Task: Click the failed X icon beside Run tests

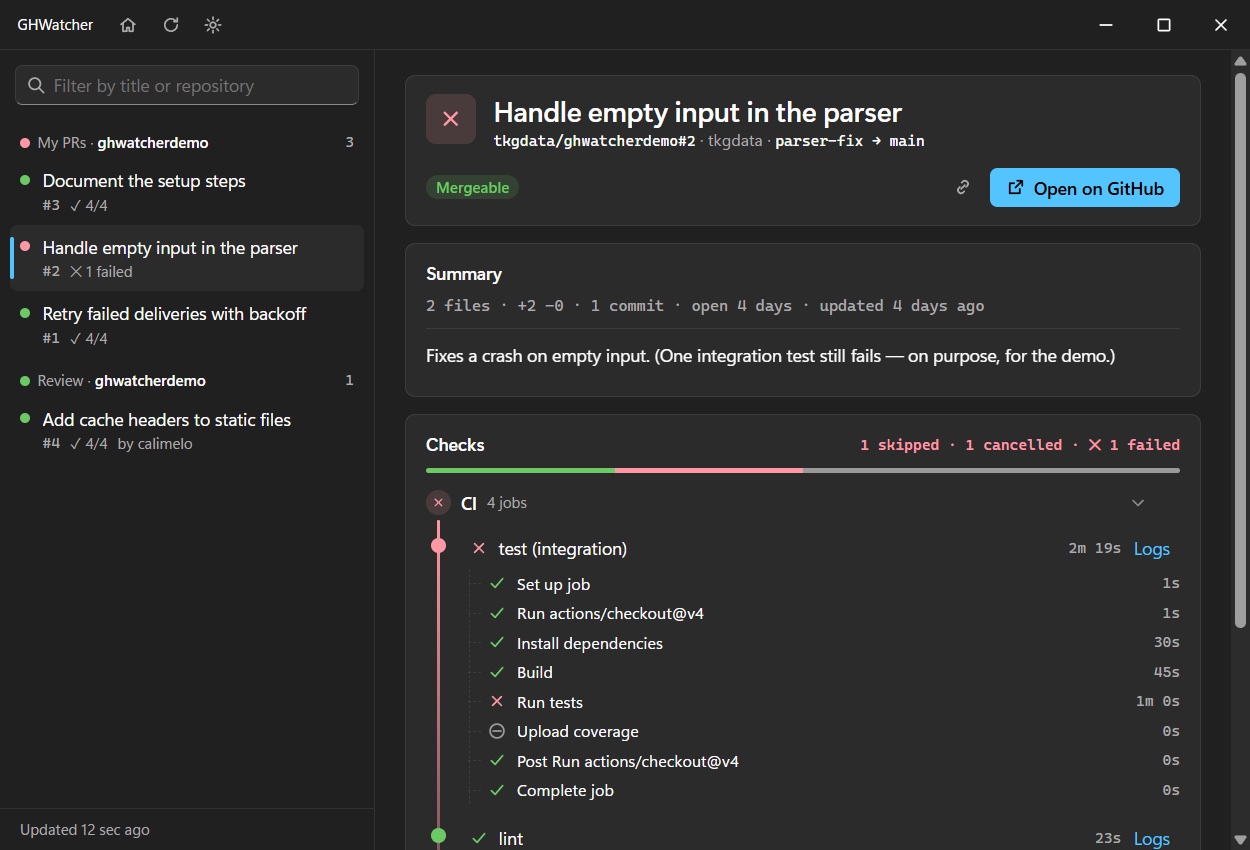Action: (x=497, y=702)
